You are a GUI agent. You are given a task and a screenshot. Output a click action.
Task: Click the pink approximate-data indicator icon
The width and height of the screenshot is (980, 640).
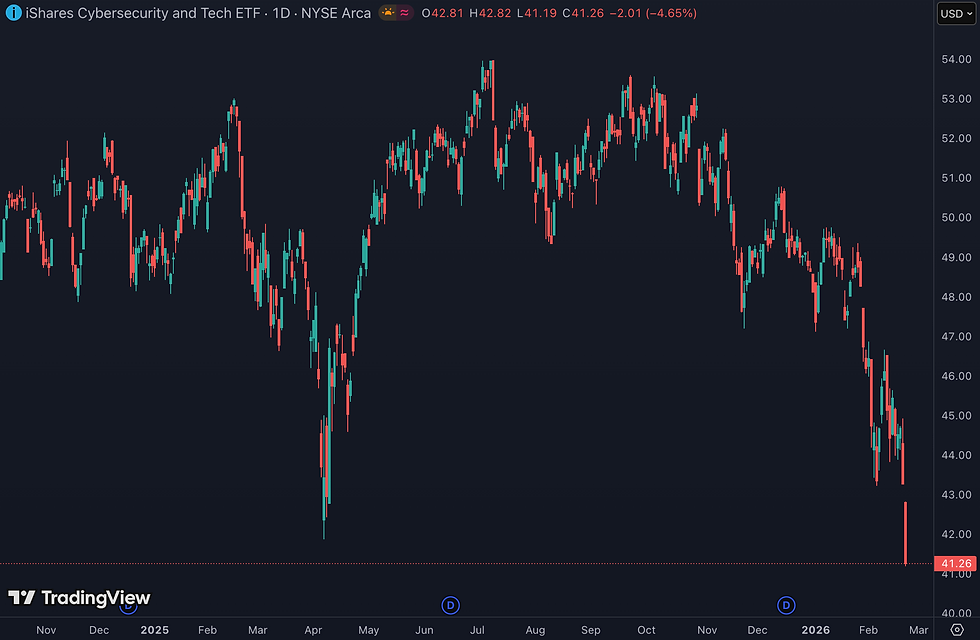click(405, 12)
